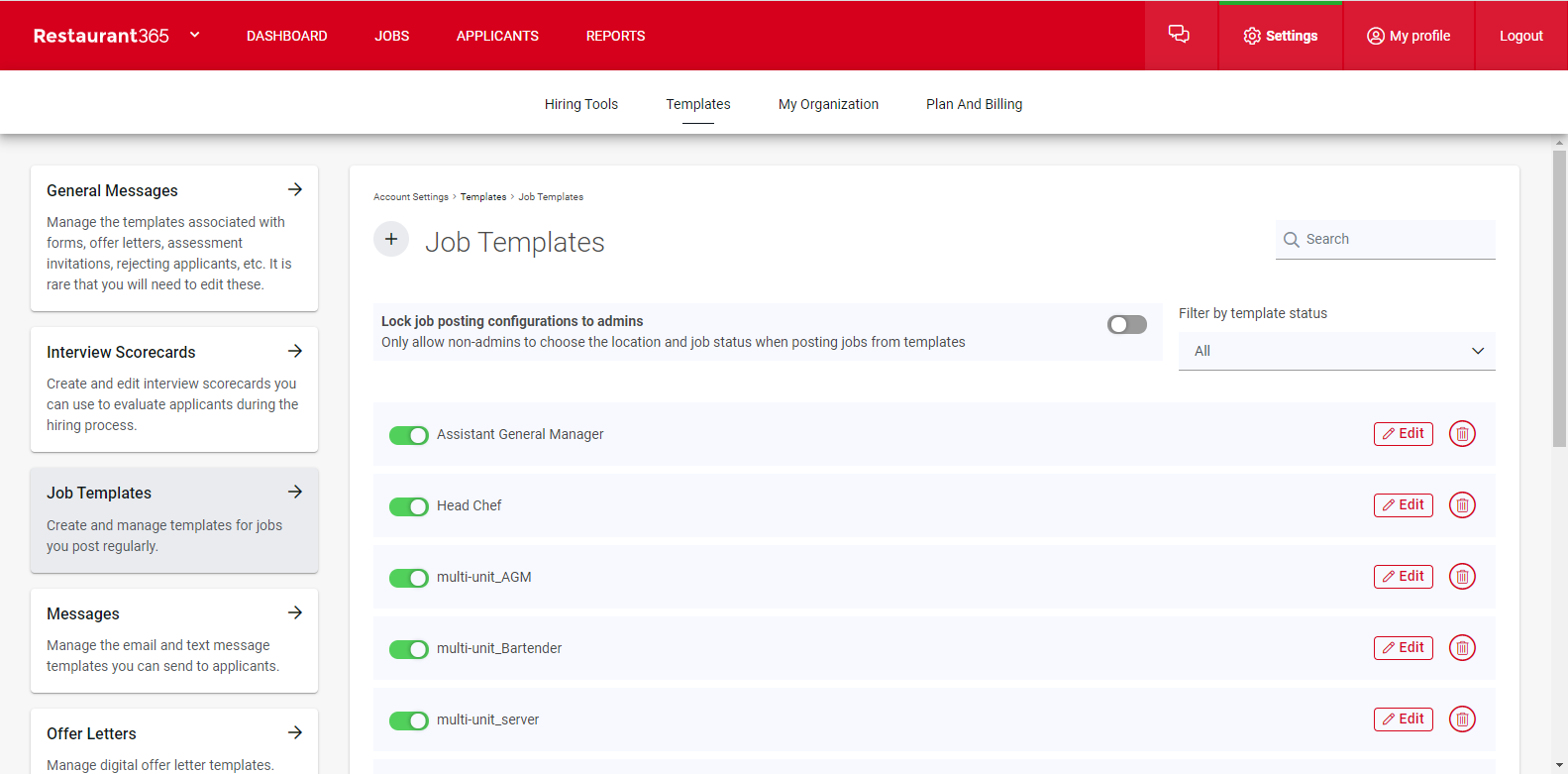This screenshot has width=1568, height=774.
Task: Edit the Assistant General Manager template
Action: point(1404,434)
